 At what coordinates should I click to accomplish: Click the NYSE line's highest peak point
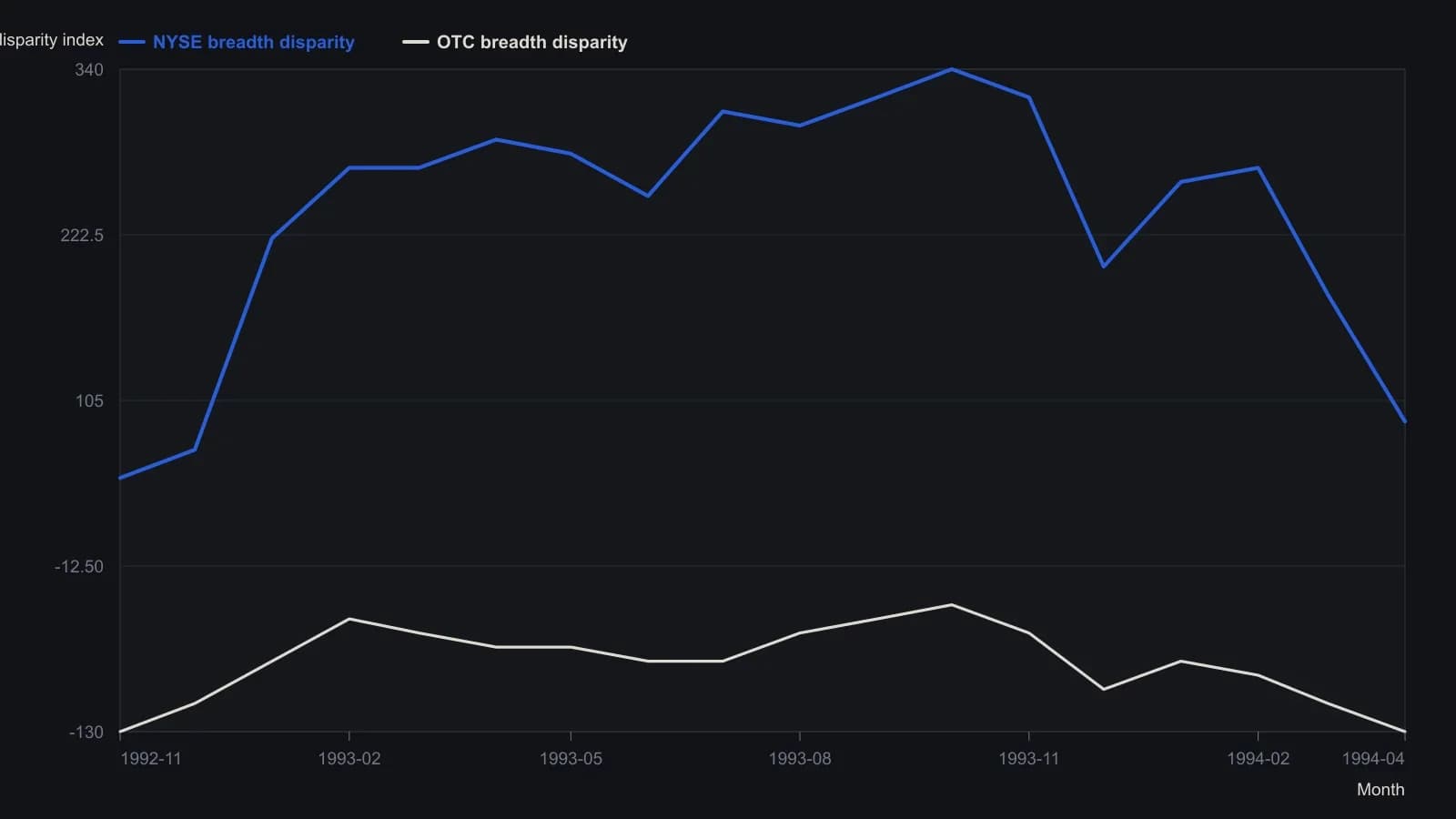click(952, 69)
